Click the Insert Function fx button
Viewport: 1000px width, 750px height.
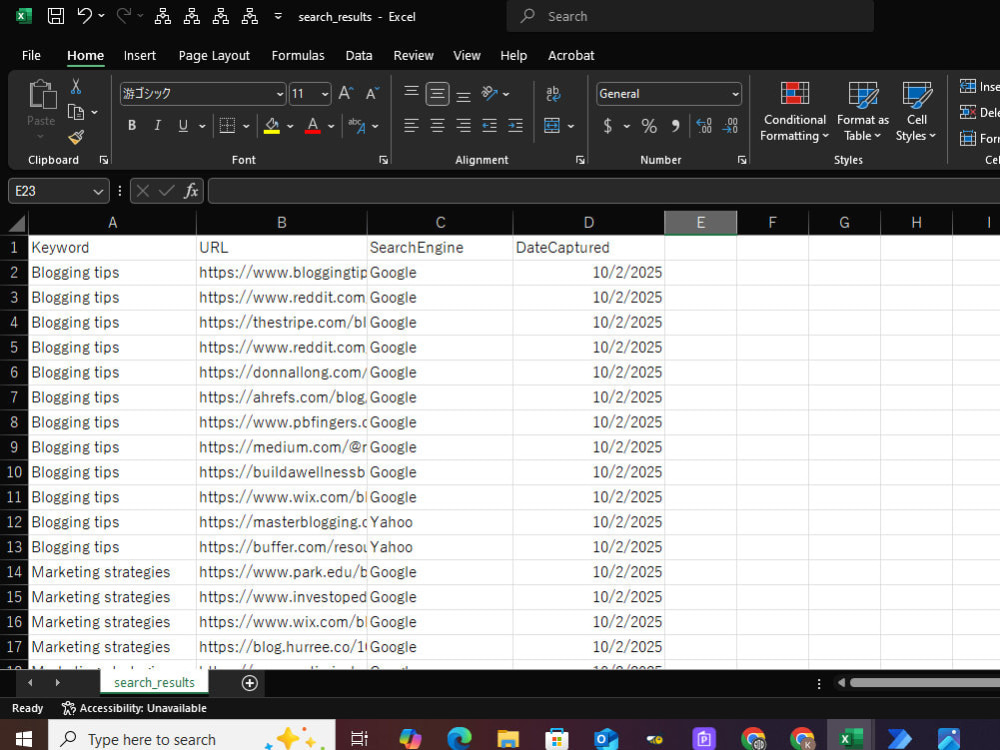click(191, 191)
